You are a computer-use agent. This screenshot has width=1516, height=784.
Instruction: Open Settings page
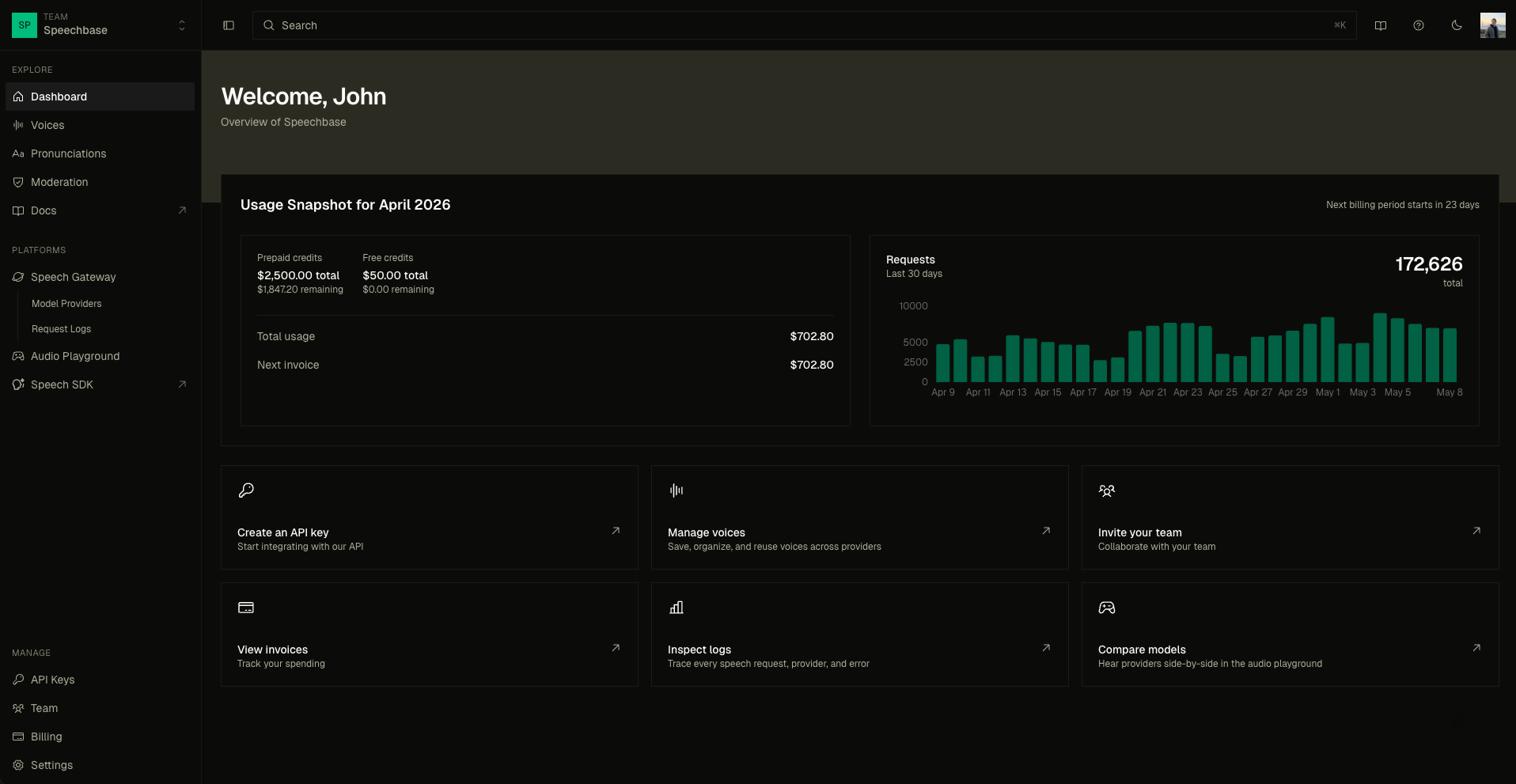point(100,765)
